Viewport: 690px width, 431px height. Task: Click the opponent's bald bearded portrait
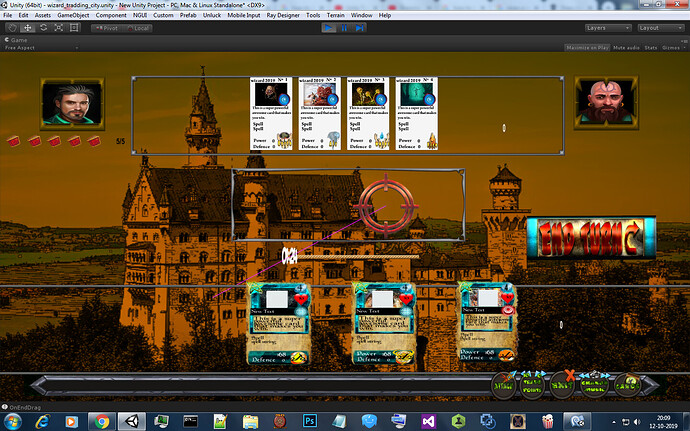tap(606, 103)
